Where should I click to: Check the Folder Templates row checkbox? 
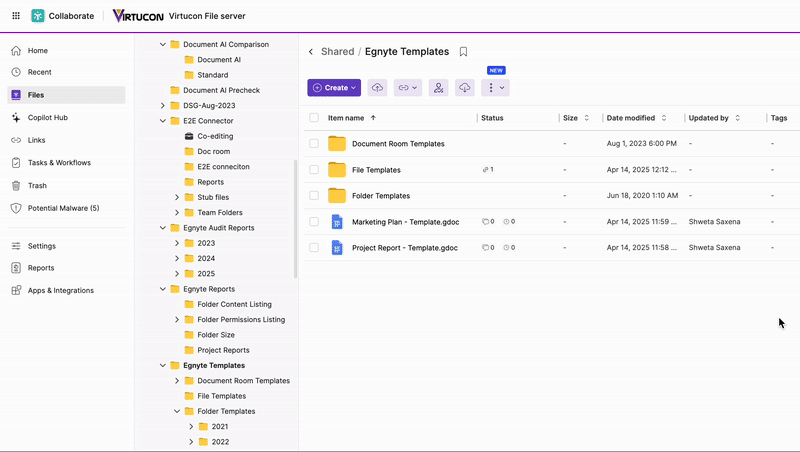pyautogui.click(x=314, y=195)
